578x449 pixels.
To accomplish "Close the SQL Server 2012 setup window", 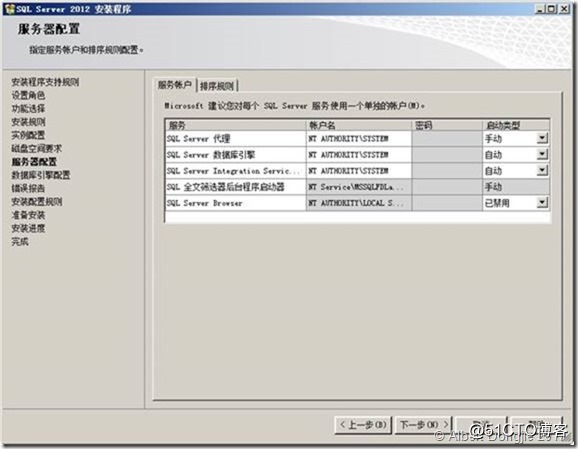I will point(564,9).
